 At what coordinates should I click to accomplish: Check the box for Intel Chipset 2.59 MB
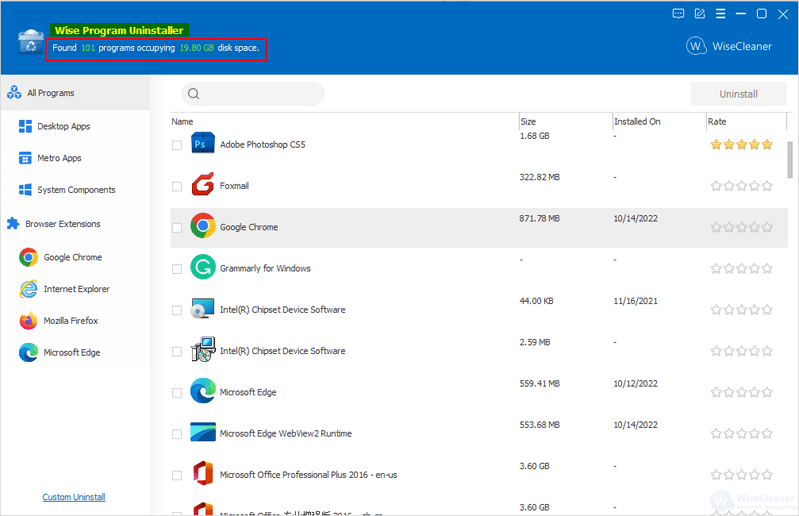click(x=177, y=351)
